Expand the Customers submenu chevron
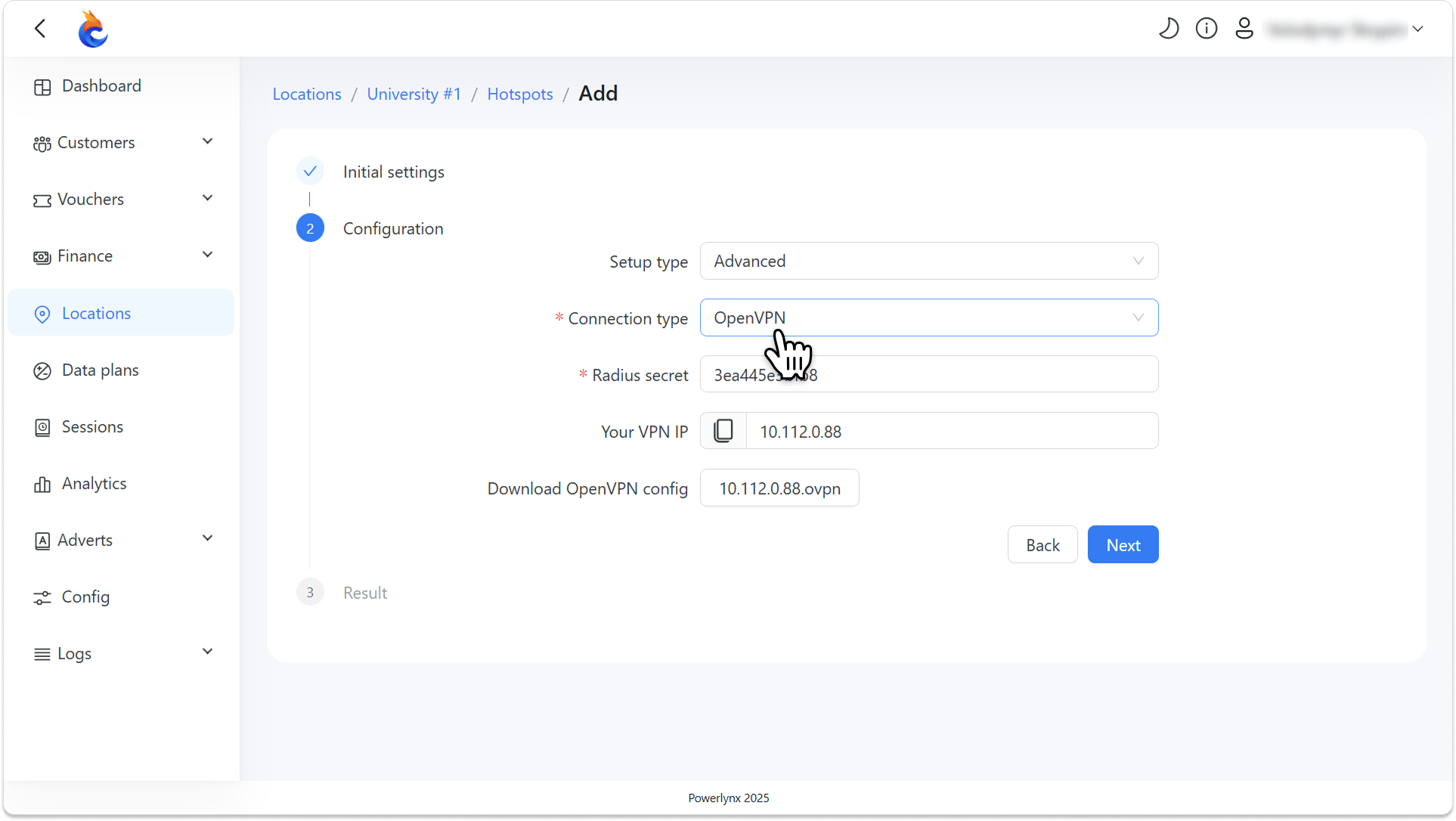The width and height of the screenshot is (1456, 821). (208, 141)
